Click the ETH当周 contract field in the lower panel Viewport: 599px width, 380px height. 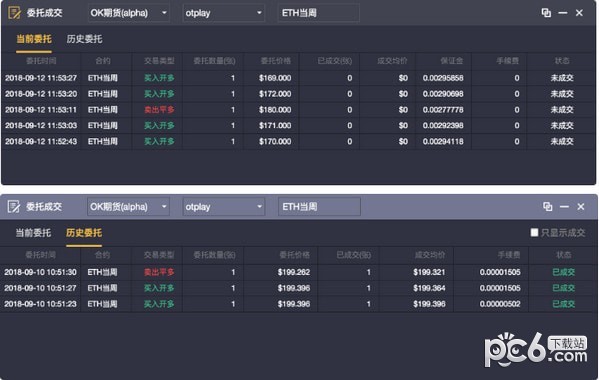pyautogui.click(x=319, y=207)
